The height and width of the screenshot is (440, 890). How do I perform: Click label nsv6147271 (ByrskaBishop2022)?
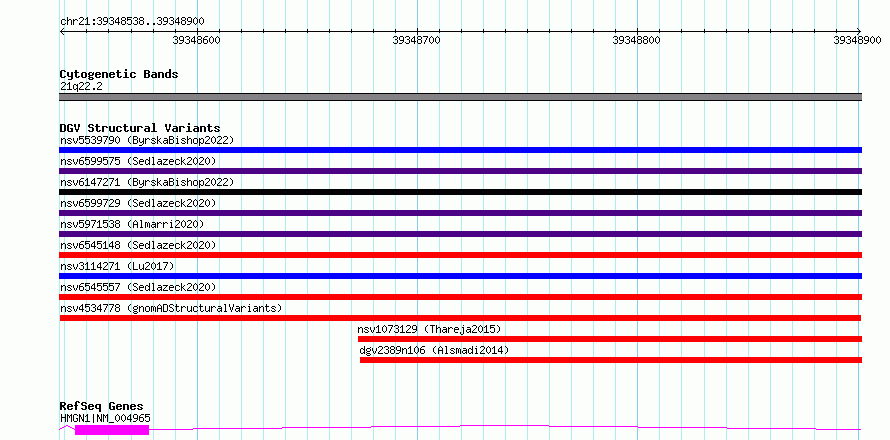point(147,182)
